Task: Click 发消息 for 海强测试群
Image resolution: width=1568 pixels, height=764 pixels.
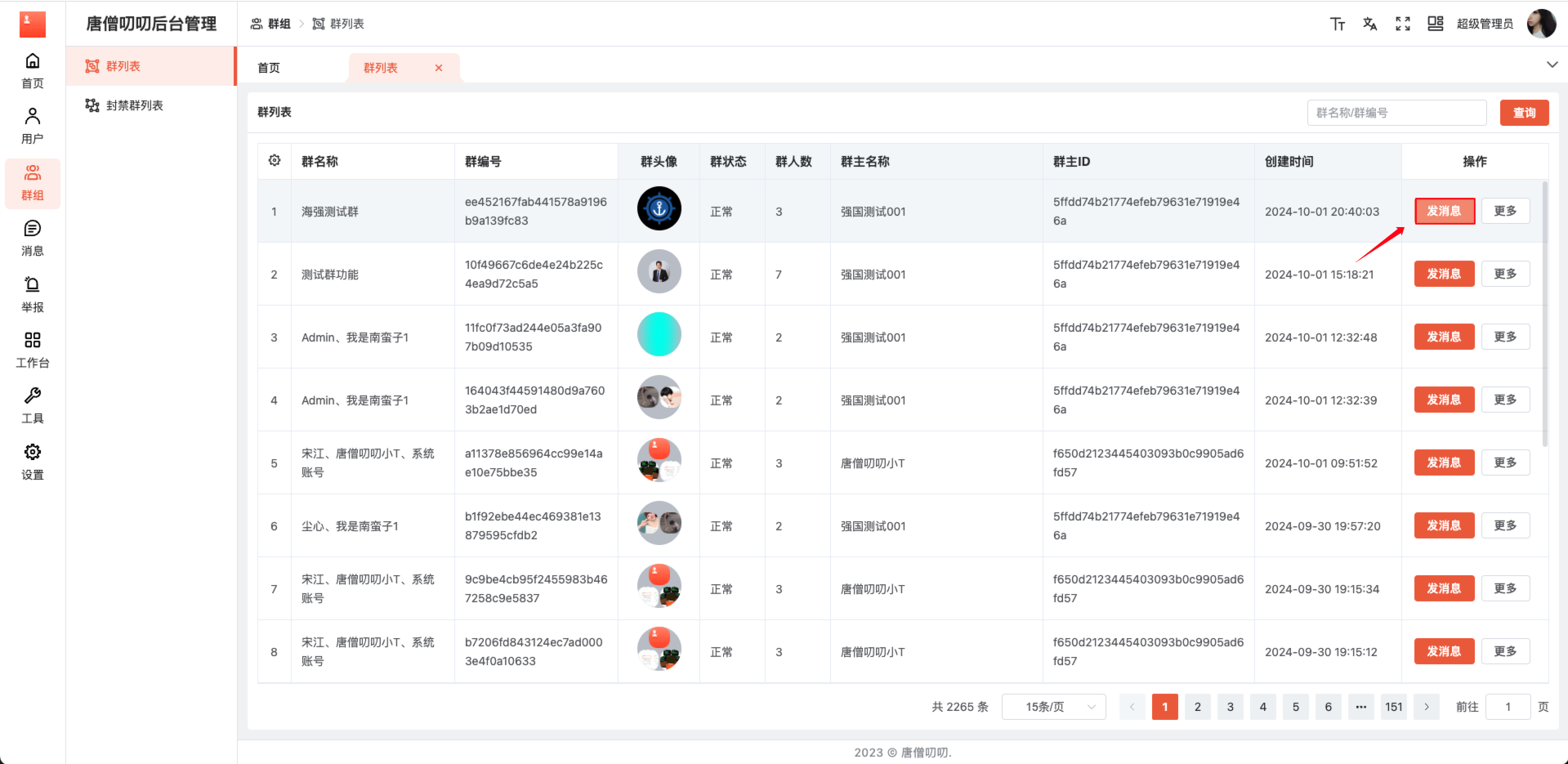Action: point(1444,211)
